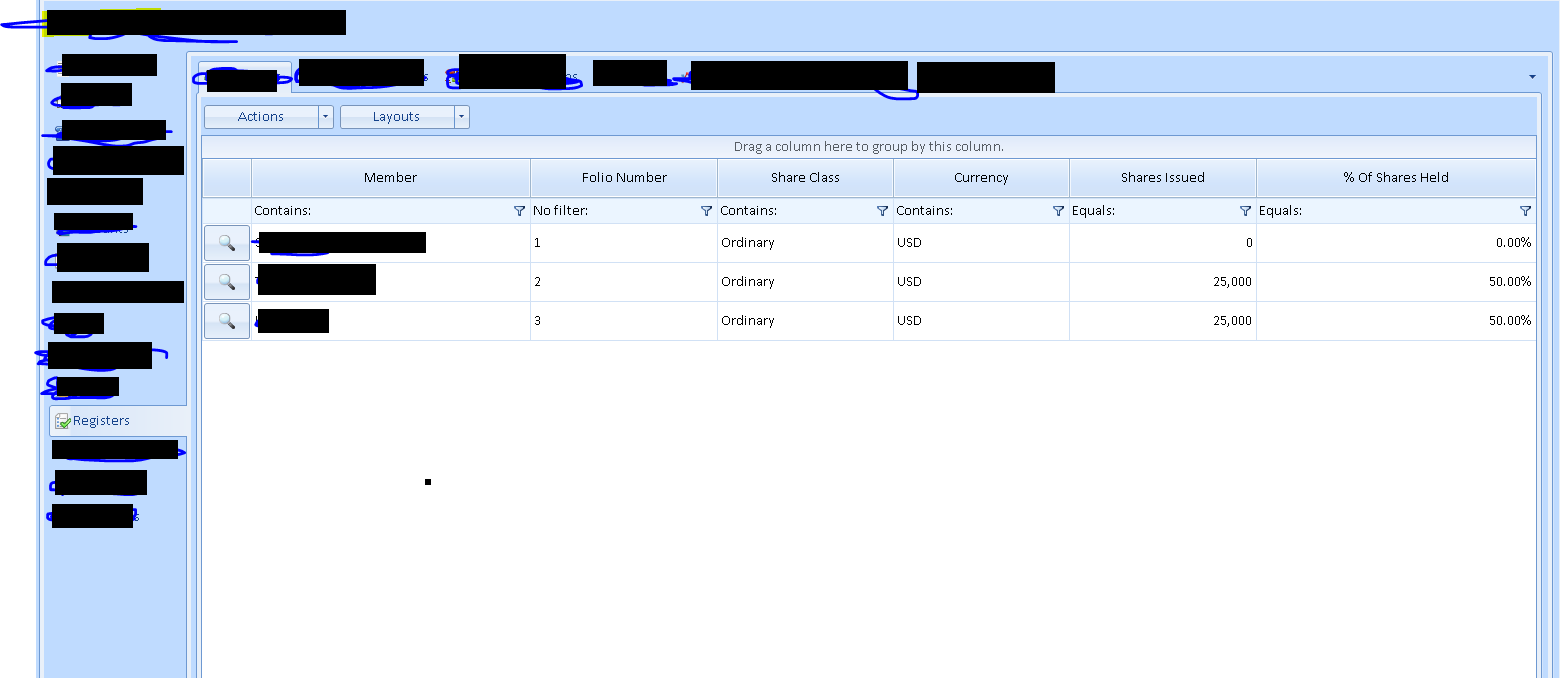The width and height of the screenshot is (1560, 678).
Task: Click the Actions button
Action: [261, 117]
